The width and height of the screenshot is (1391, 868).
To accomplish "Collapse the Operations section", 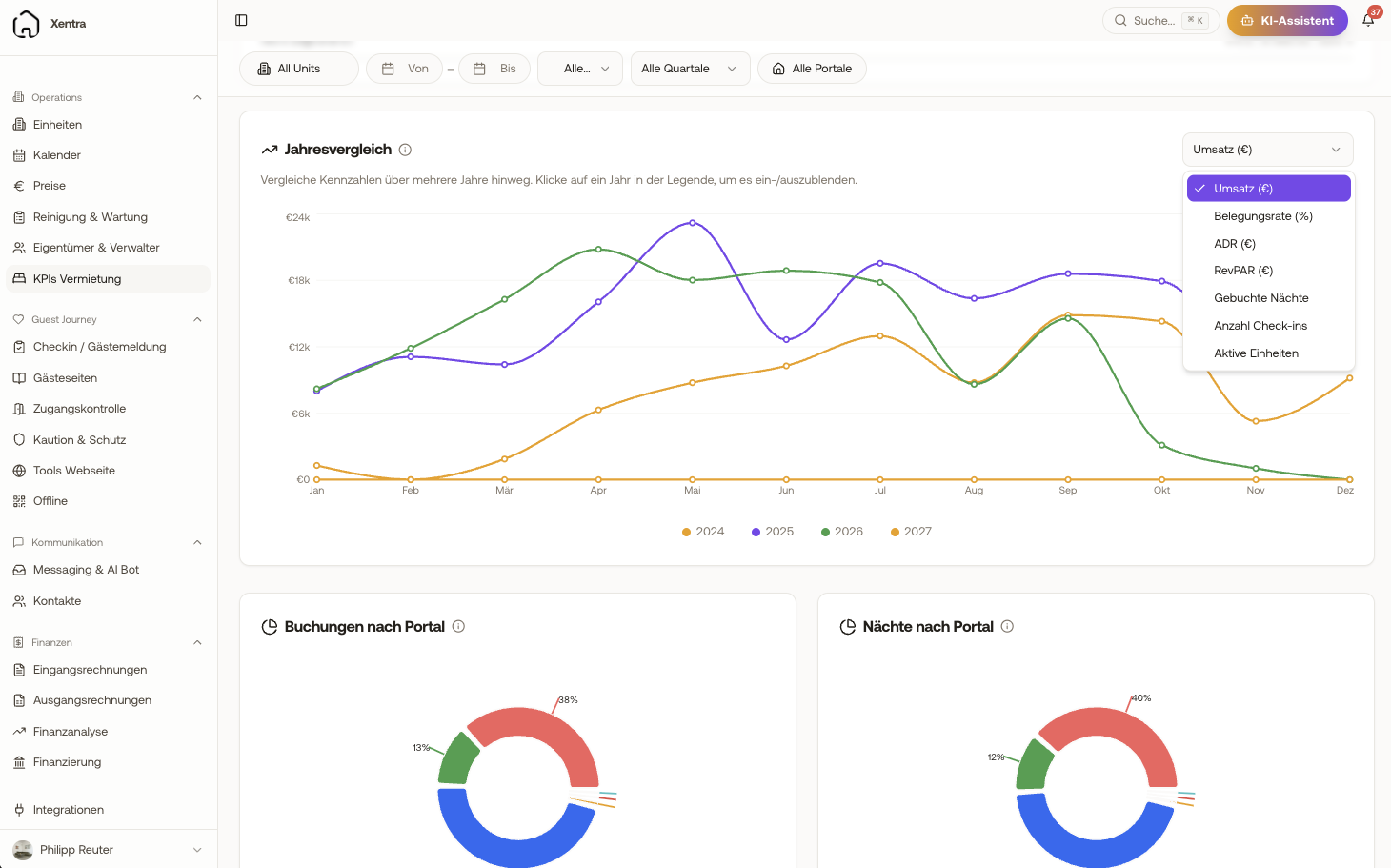I will (x=197, y=97).
